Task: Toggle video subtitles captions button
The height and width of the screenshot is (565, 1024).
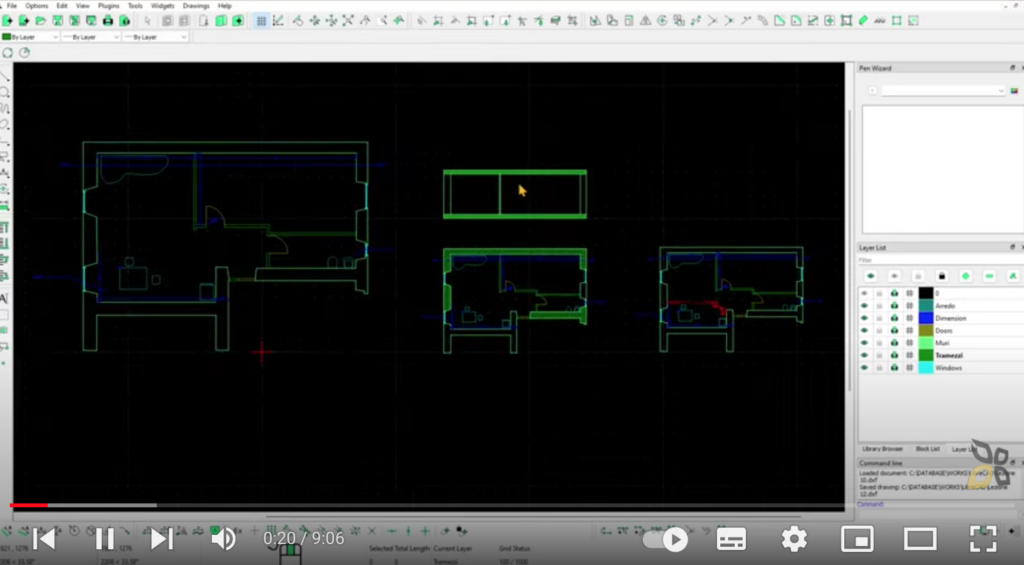Action: click(x=731, y=539)
